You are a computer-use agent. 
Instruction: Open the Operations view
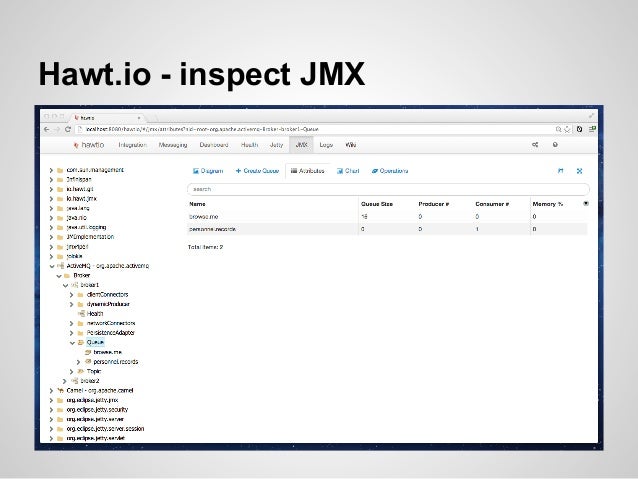coord(390,171)
